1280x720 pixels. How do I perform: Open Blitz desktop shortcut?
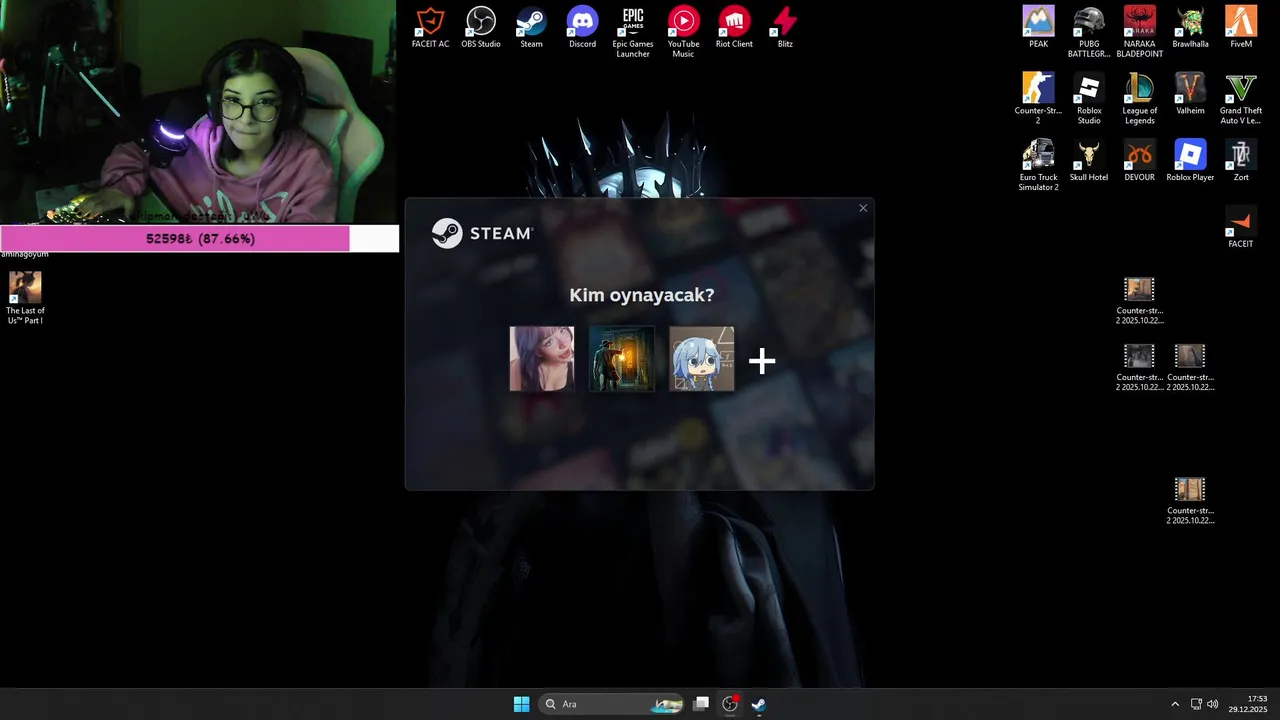pyautogui.click(x=785, y=28)
